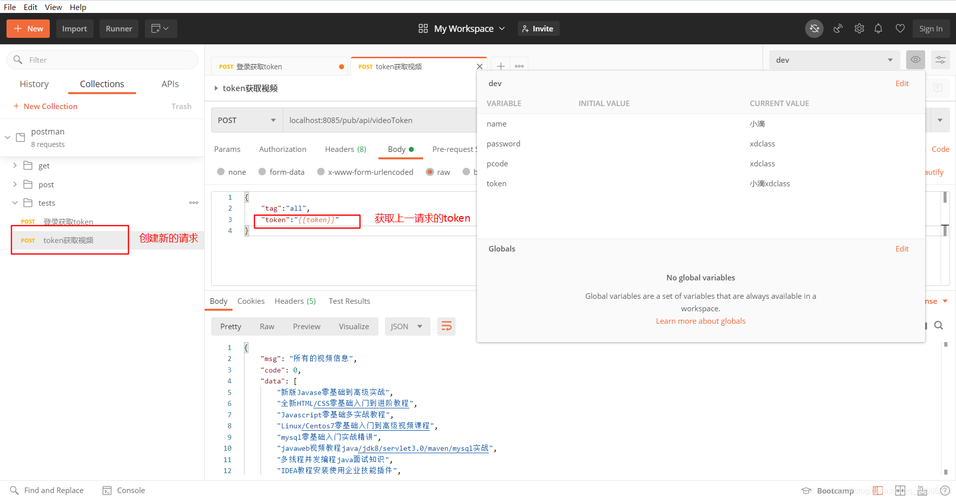The image size is (956, 500).
Task: Switch to single pane layout icon
Action: 878,490
